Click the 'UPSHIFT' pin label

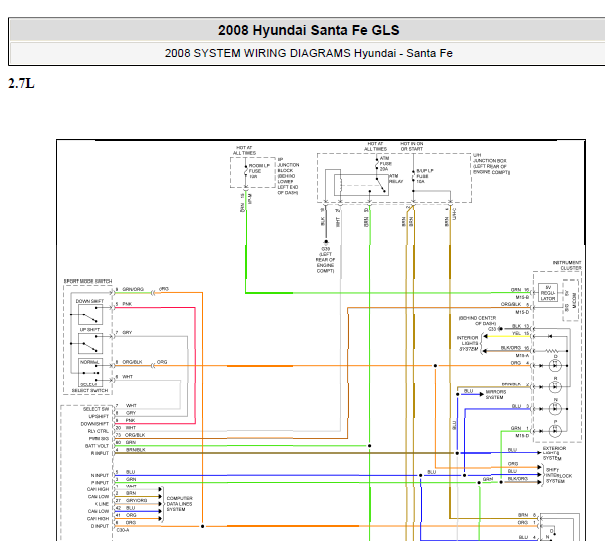click(99, 417)
